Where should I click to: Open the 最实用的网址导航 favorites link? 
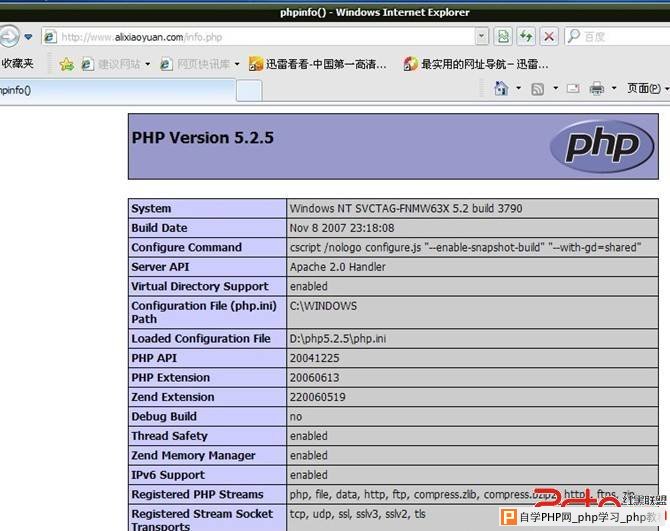tap(476, 65)
